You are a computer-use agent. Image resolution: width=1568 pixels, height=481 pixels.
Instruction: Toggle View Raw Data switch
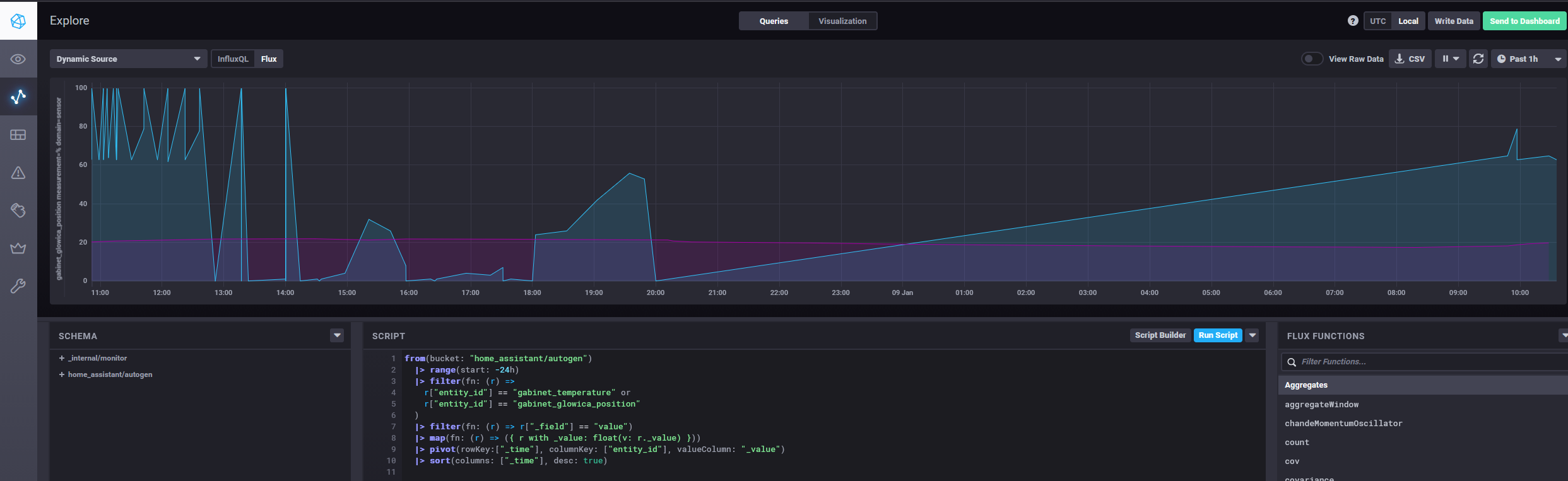coord(1312,59)
